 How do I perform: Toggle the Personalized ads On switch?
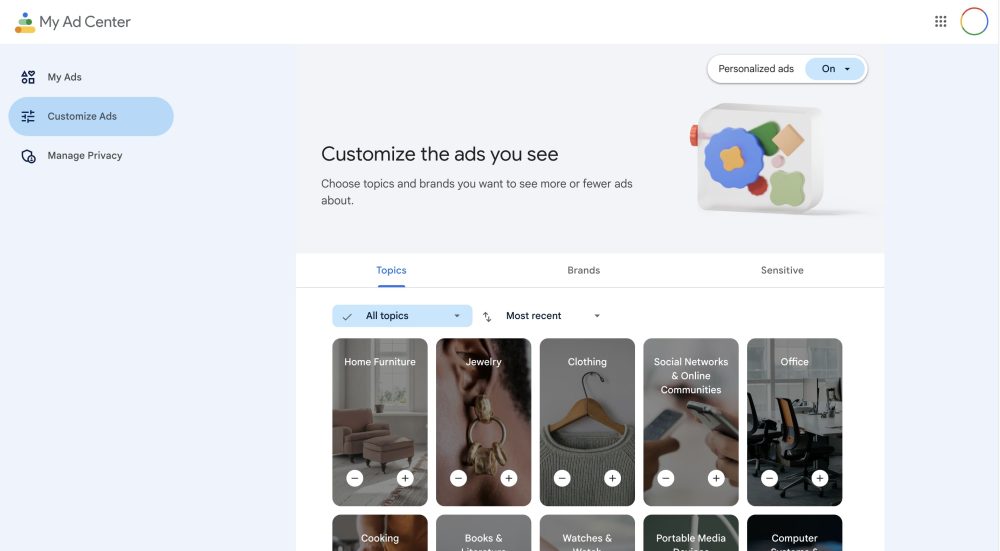pos(835,69)
